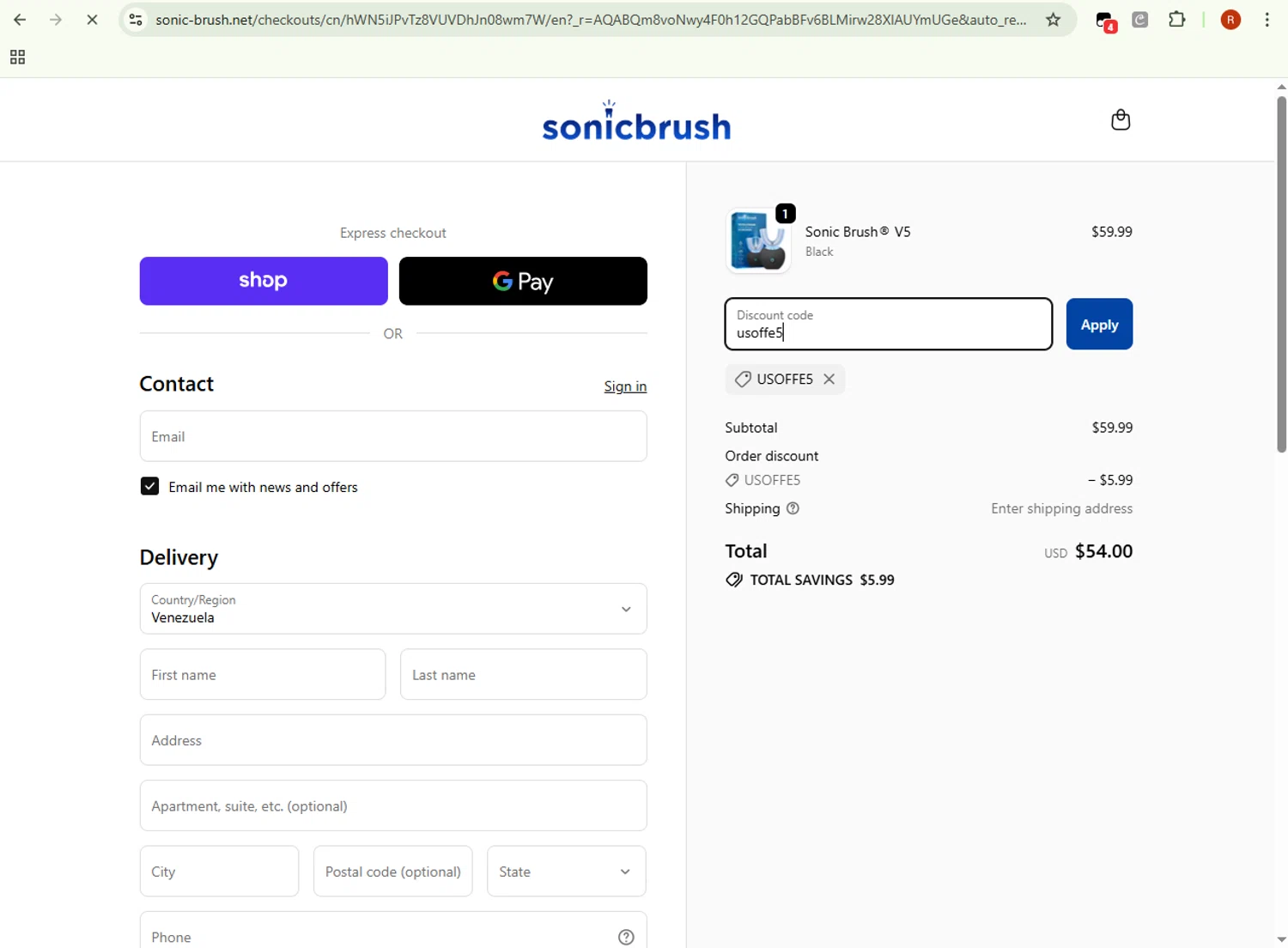The image size is (1288, 948).
Task: Click the 'Express checkout' label
Action: click(x=393, y=233)
